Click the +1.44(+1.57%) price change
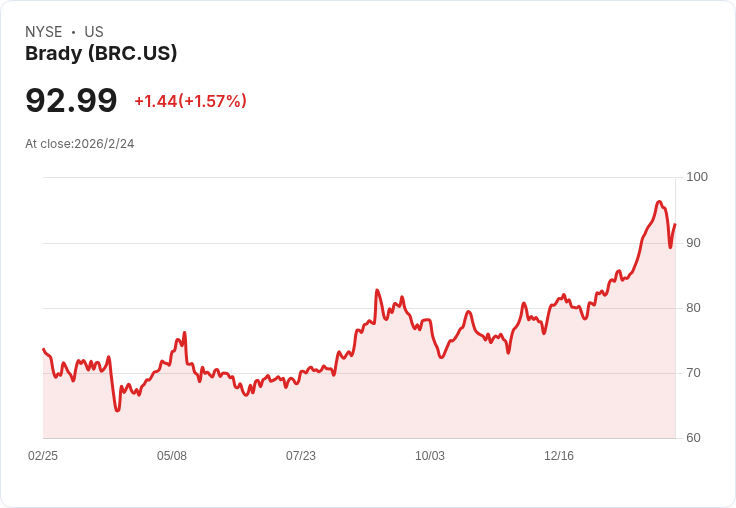The width and height of the screenshot is (736, 508). point(190,101)
